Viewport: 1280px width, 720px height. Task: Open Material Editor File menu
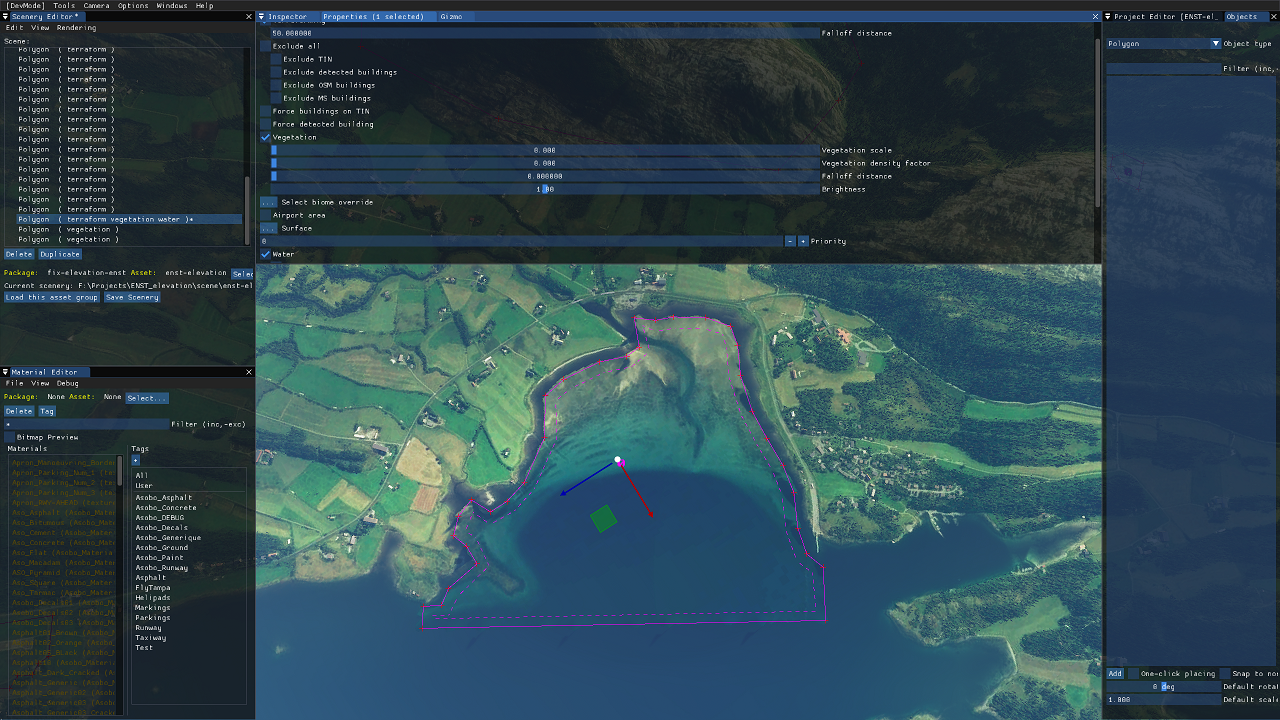coord(15,383)
